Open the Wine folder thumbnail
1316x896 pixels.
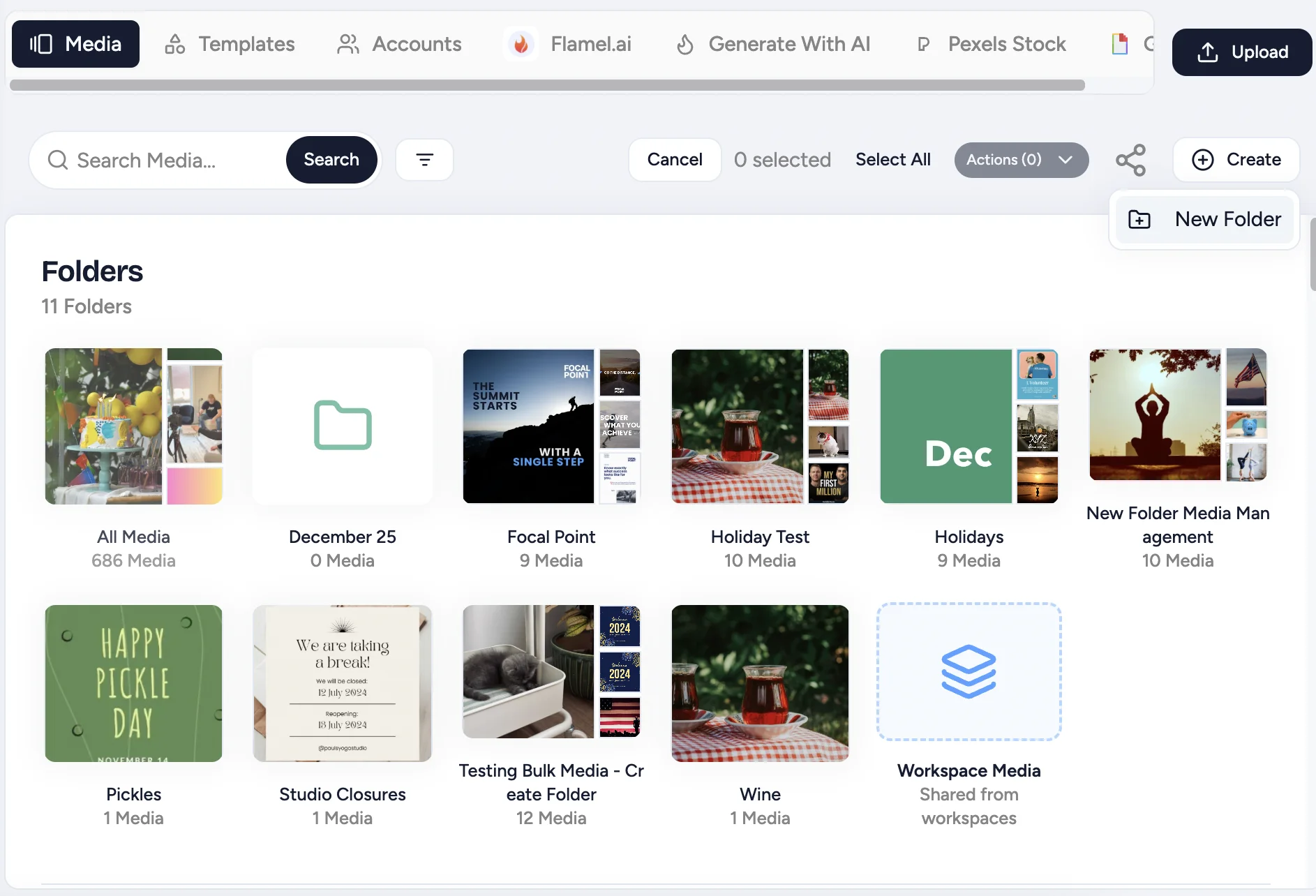760,683
